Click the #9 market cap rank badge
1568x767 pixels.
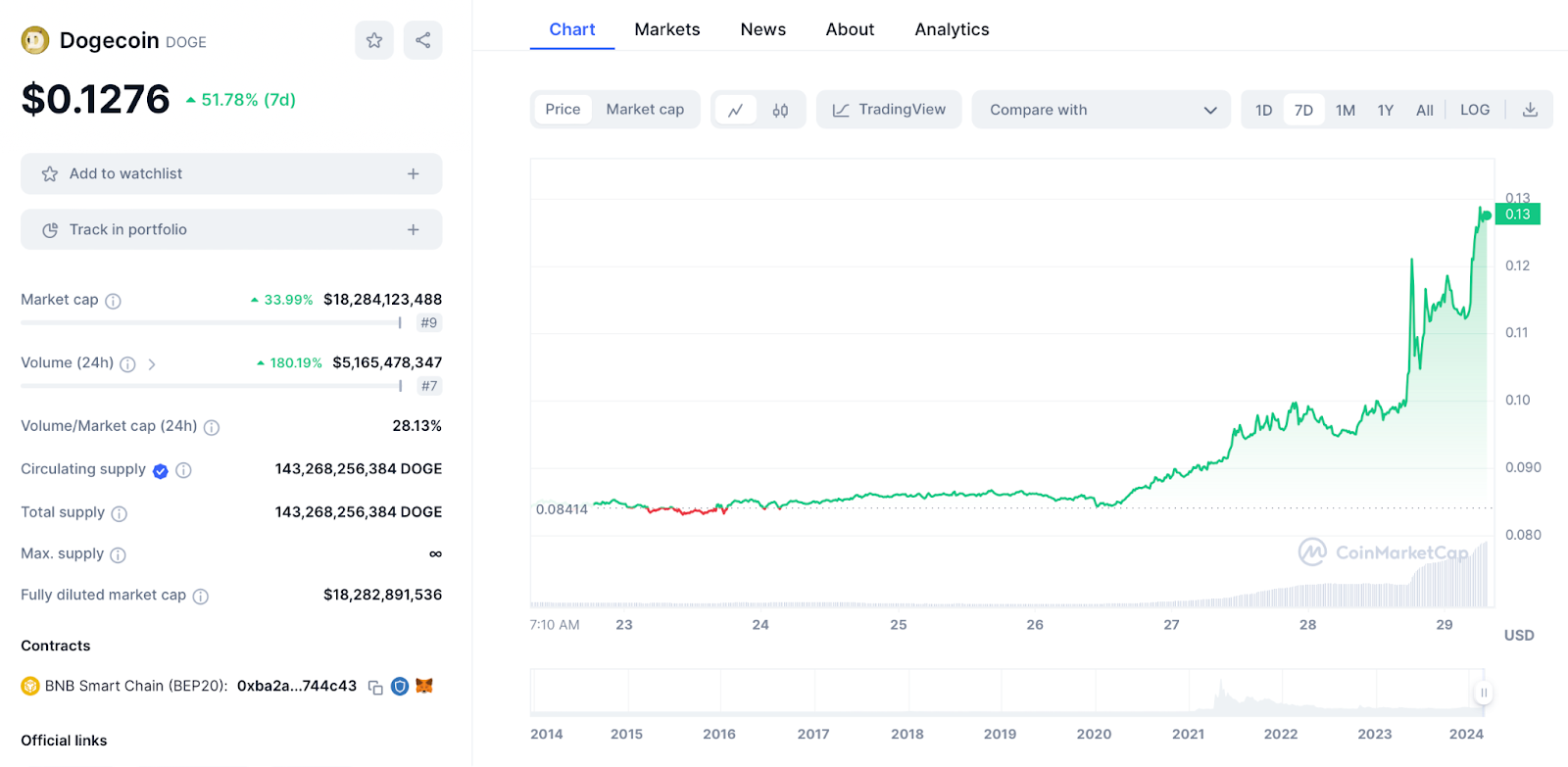click(x=429, y=323)
